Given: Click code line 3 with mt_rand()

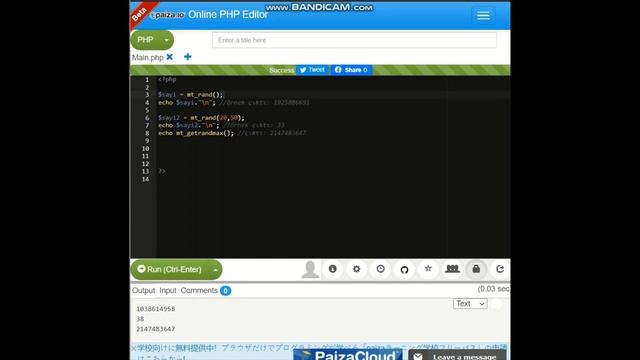Looking at the screenshot, I should point(190,95).
